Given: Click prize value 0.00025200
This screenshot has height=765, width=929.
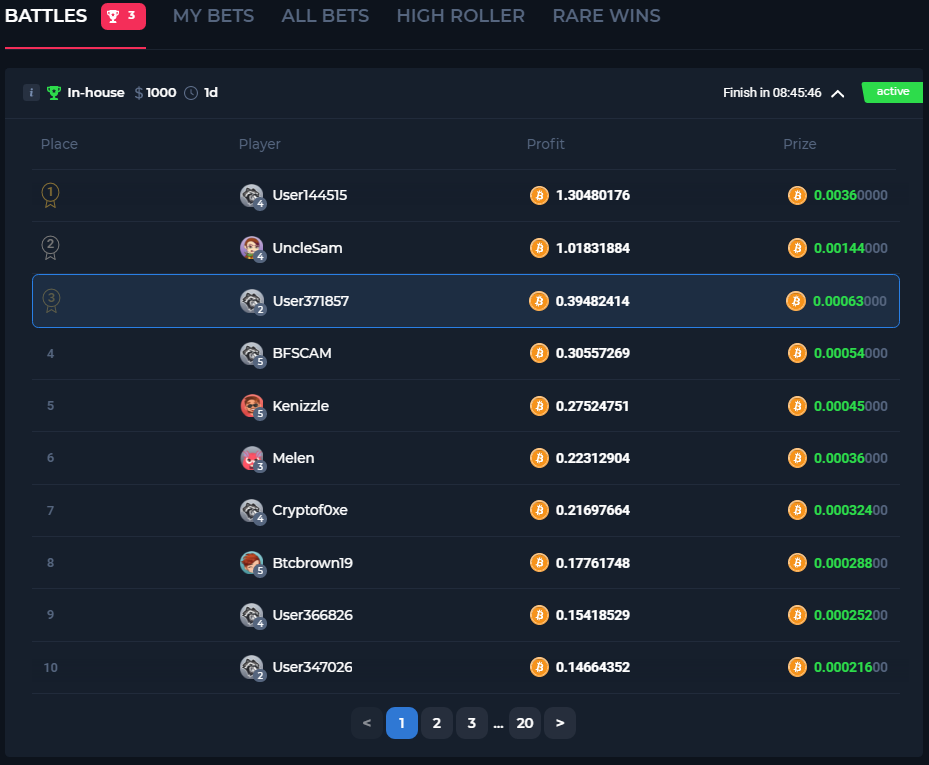Looking at the screenshot, I should click(851, 615).
